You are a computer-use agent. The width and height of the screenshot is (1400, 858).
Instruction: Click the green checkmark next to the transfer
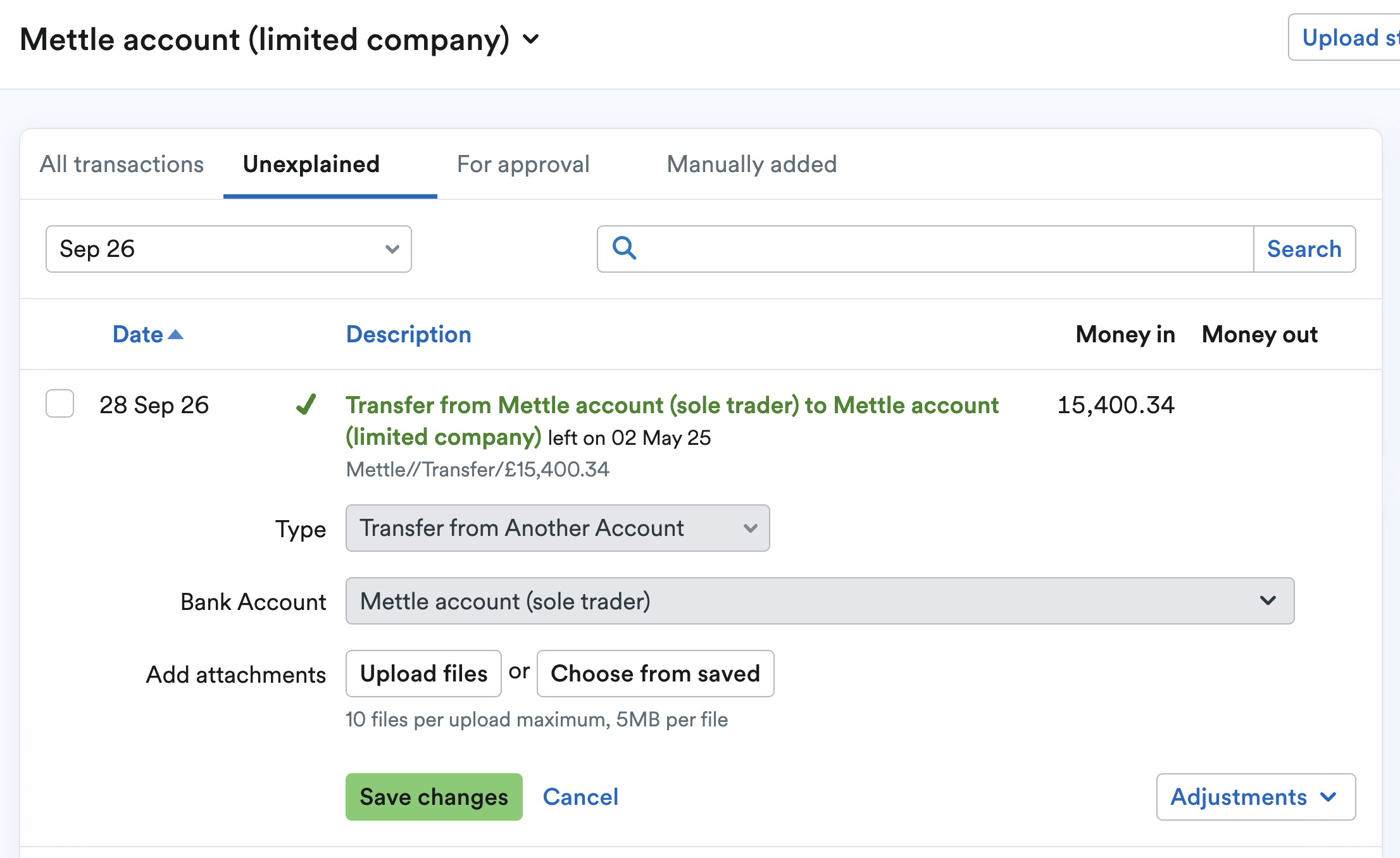click(306, 404)
